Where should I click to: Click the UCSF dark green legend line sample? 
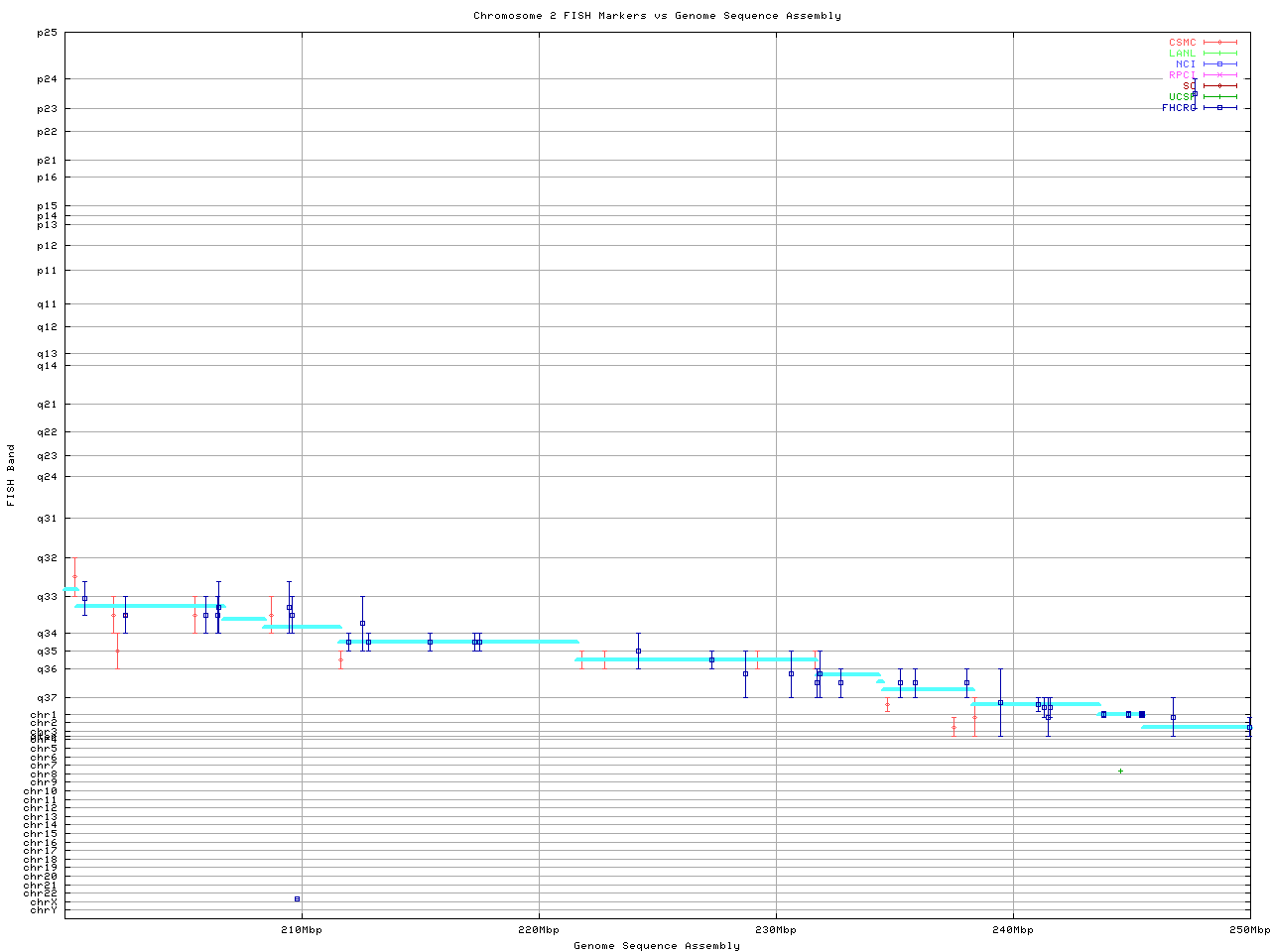pyautogui.click(x=1219, y=97)
